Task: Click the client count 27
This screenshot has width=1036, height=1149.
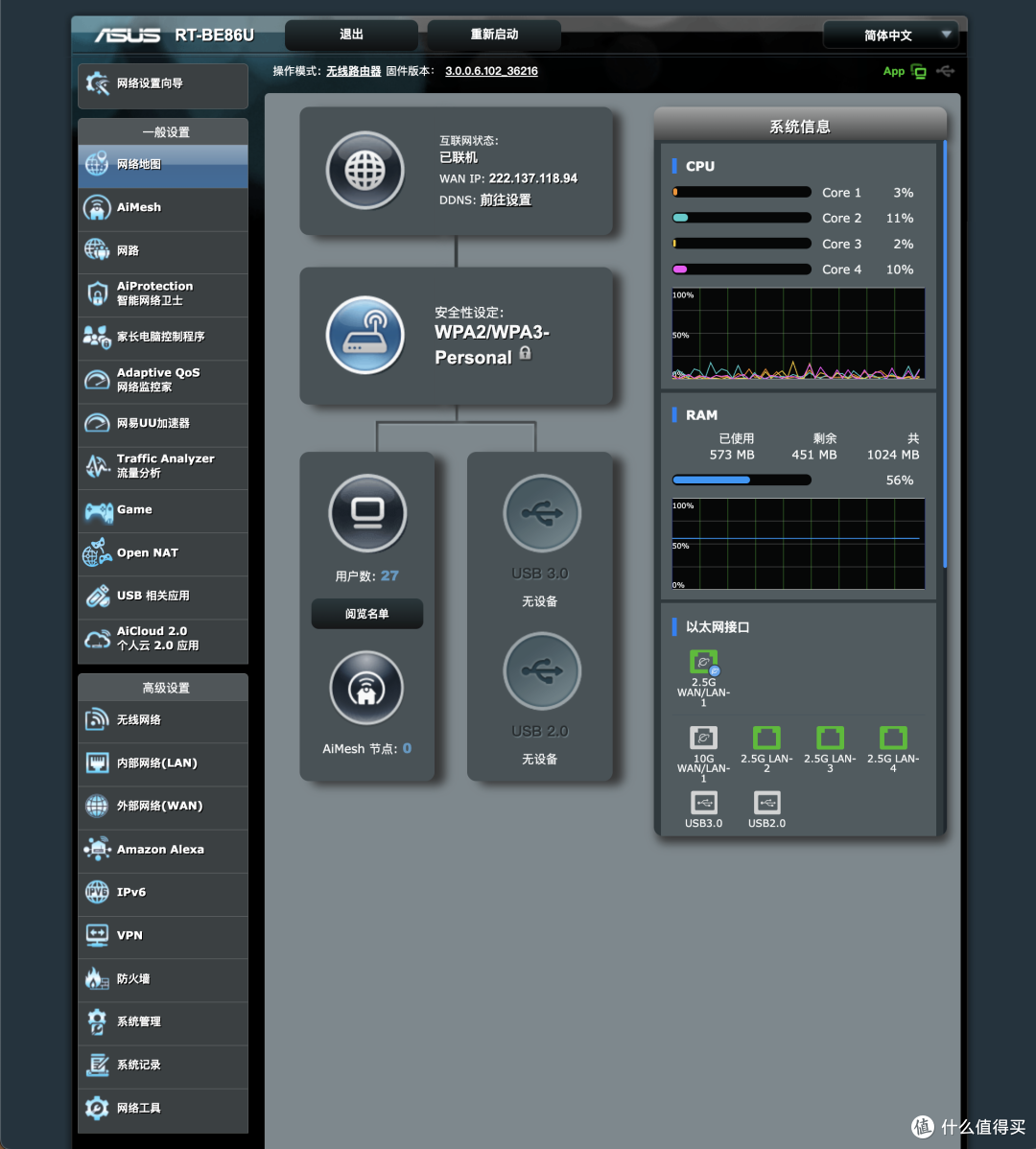Action: (389, 576)
